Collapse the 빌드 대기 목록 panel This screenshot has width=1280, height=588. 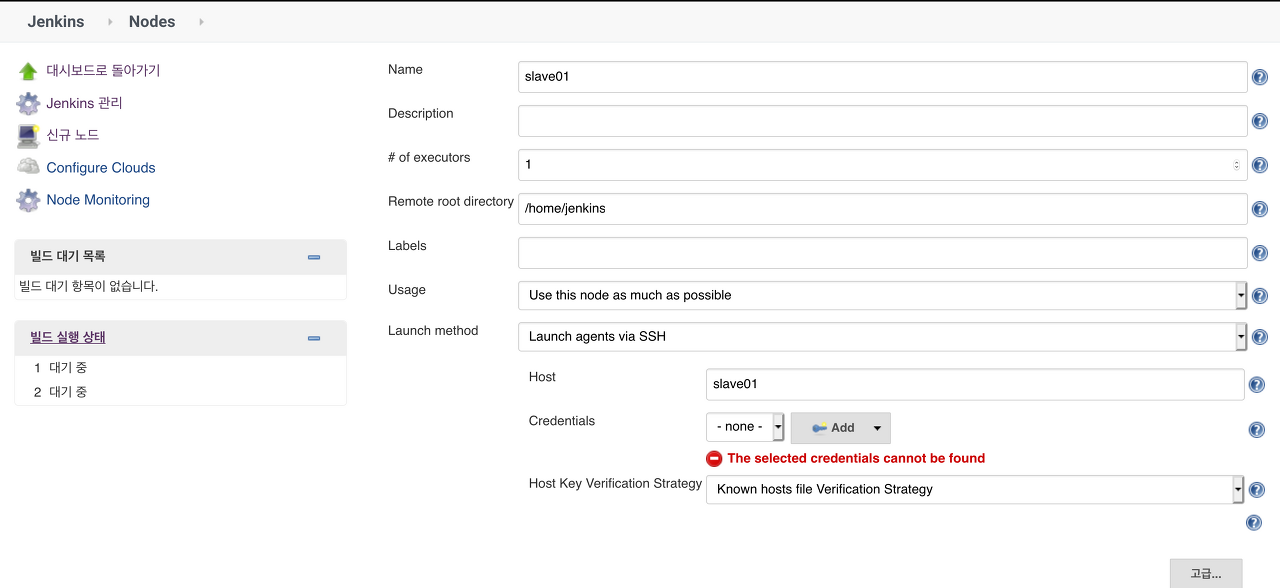coord(314,257)
